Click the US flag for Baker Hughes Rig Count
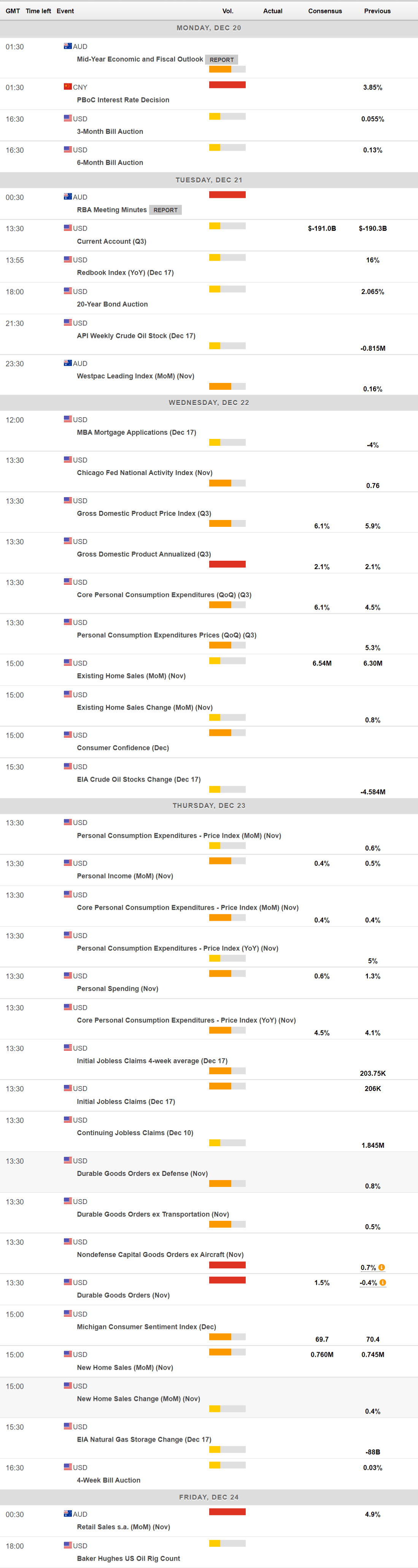The image size is (418, 1568). (68, 1546)
